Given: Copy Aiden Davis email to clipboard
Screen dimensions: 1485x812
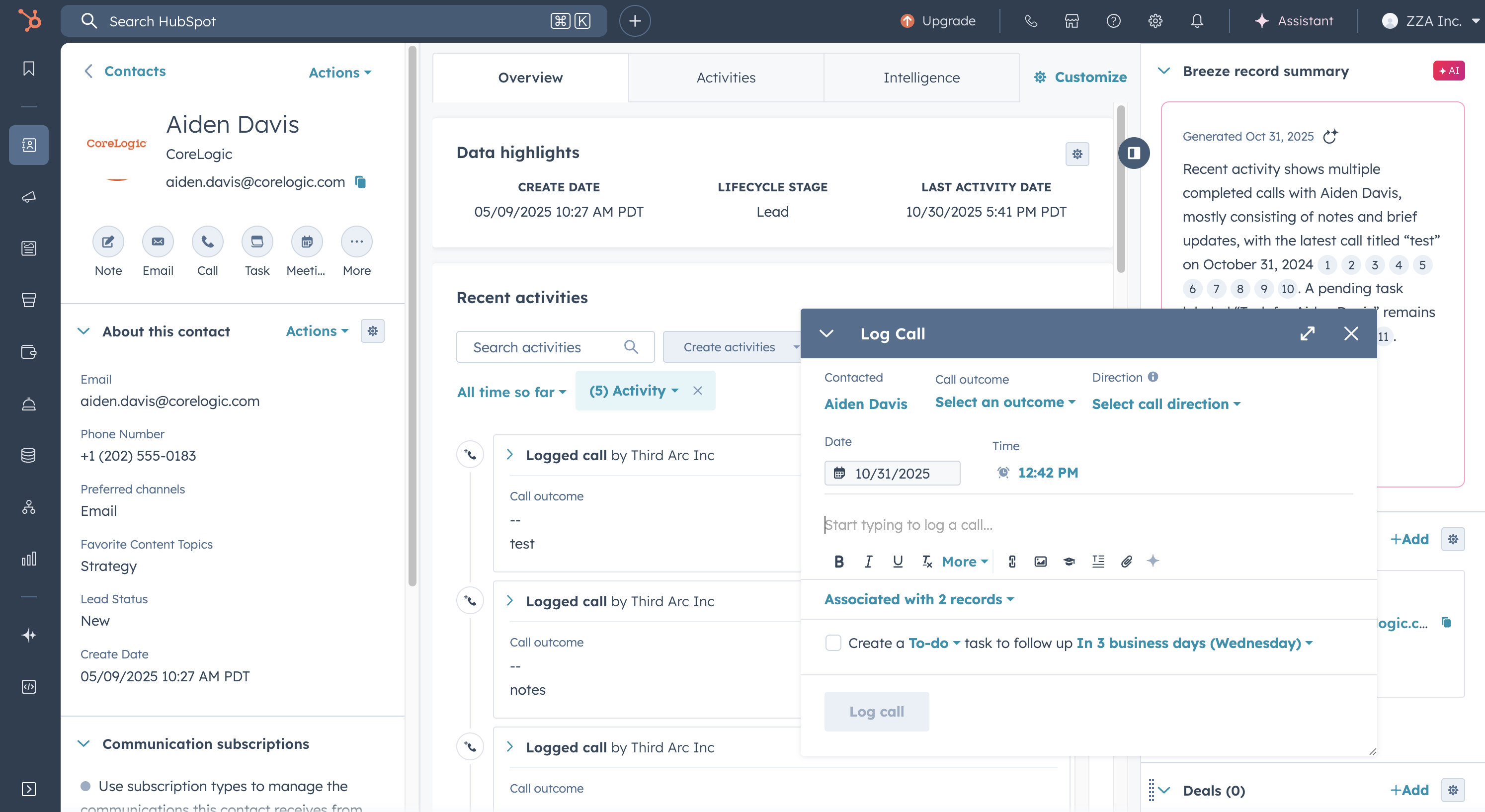Looking at the screenshot, I should (361, 182).
